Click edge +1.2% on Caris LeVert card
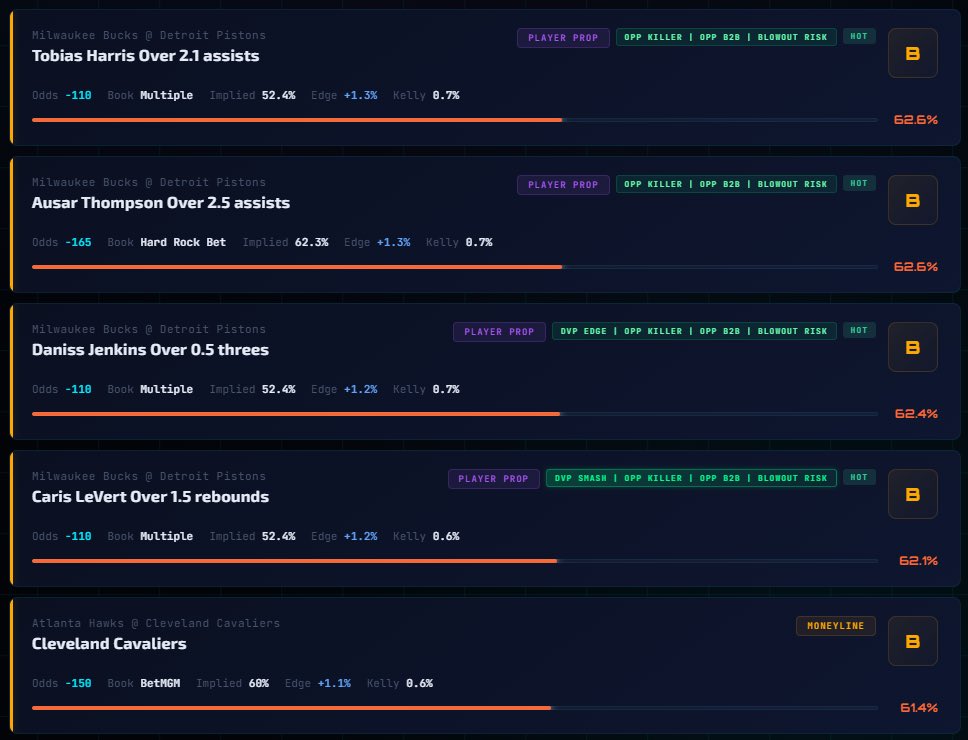Screen dimensions: 968x740 tap(361, 536)
